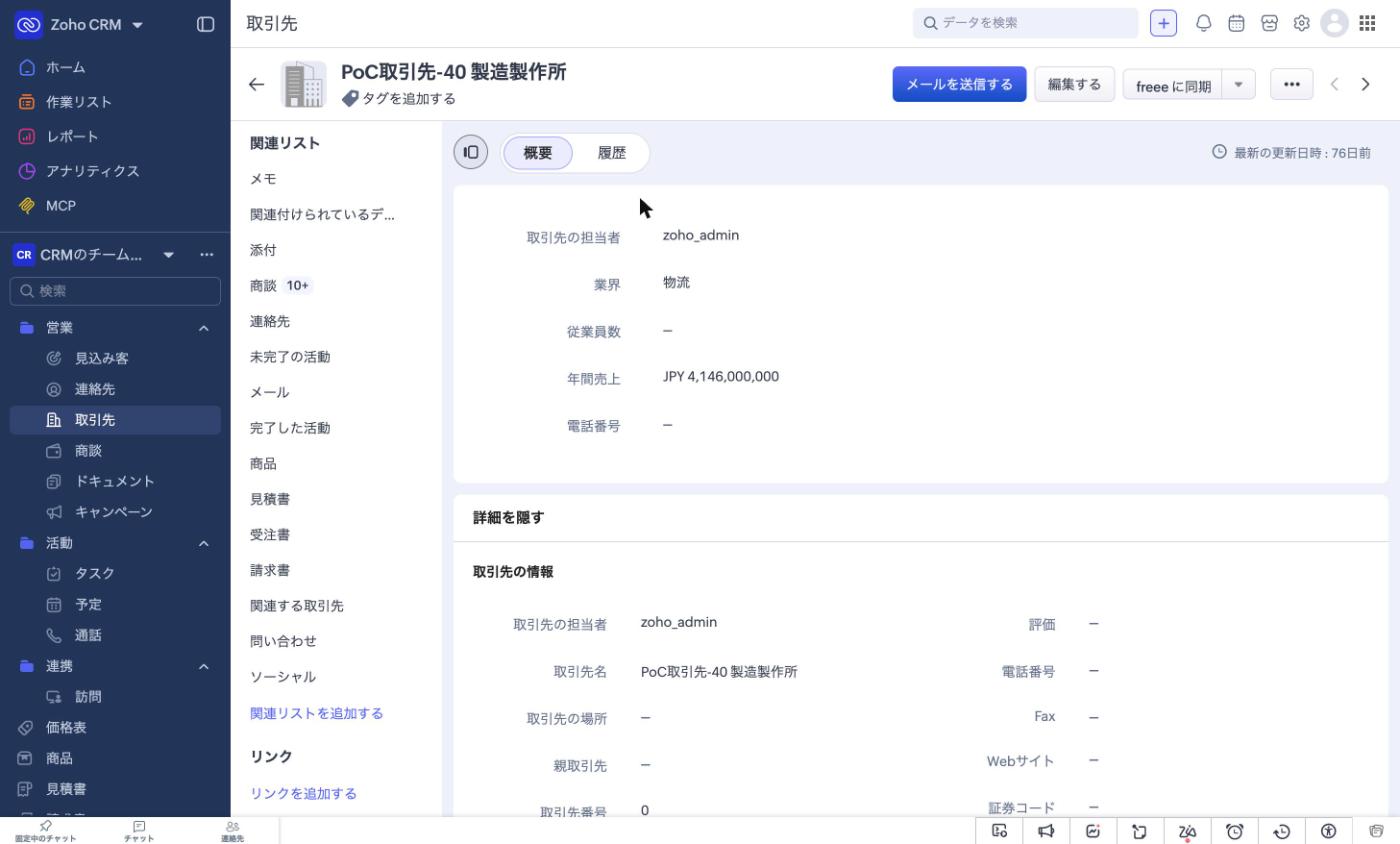1400x844 pixels.
Task: Open the alarm clock reminders icon
Action: click(1234, 831)
